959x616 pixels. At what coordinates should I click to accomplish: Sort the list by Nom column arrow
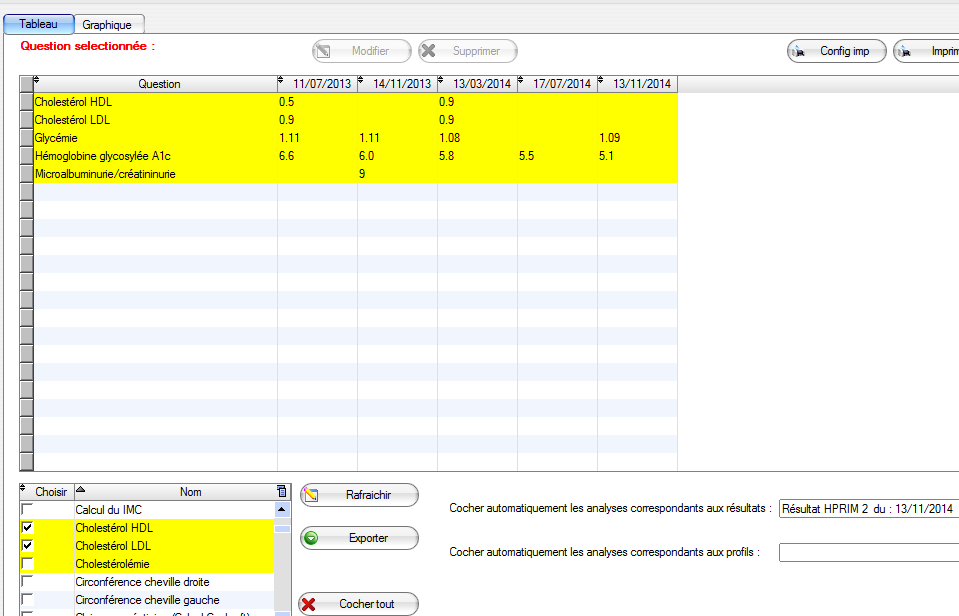click(x=81, y=491)
